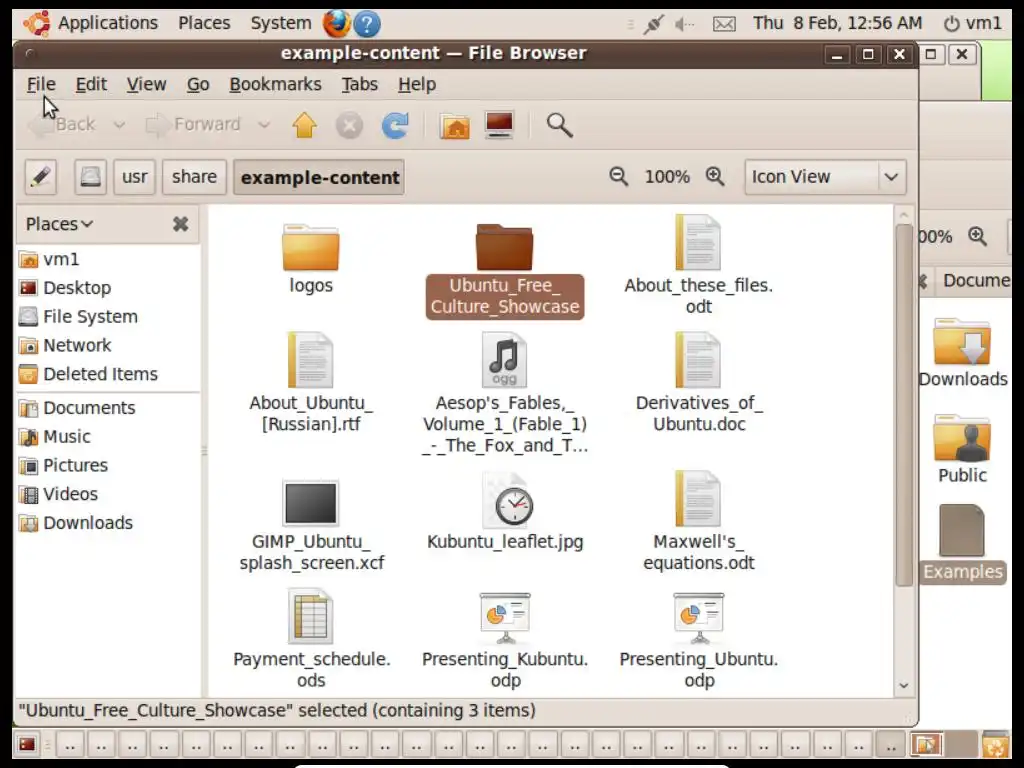1024x768 pixels.
Task: Select Derivatives_of_Ubuntu.doc file
Action: (x=699, y=382)
